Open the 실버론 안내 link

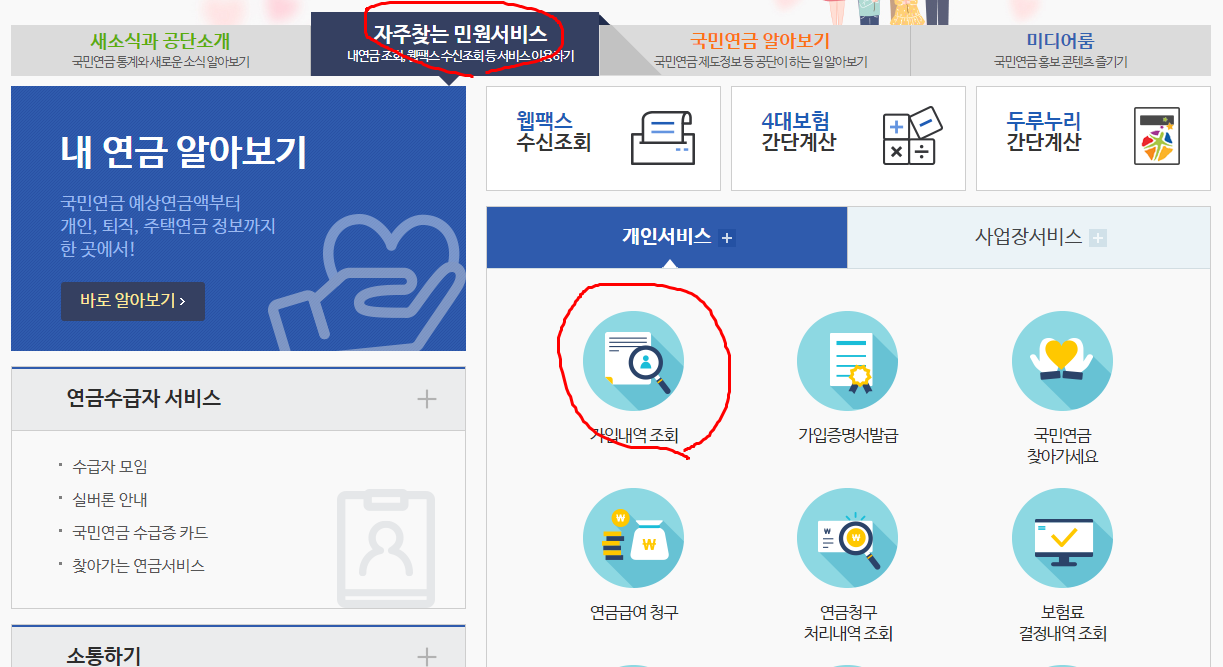coord(110,500)
